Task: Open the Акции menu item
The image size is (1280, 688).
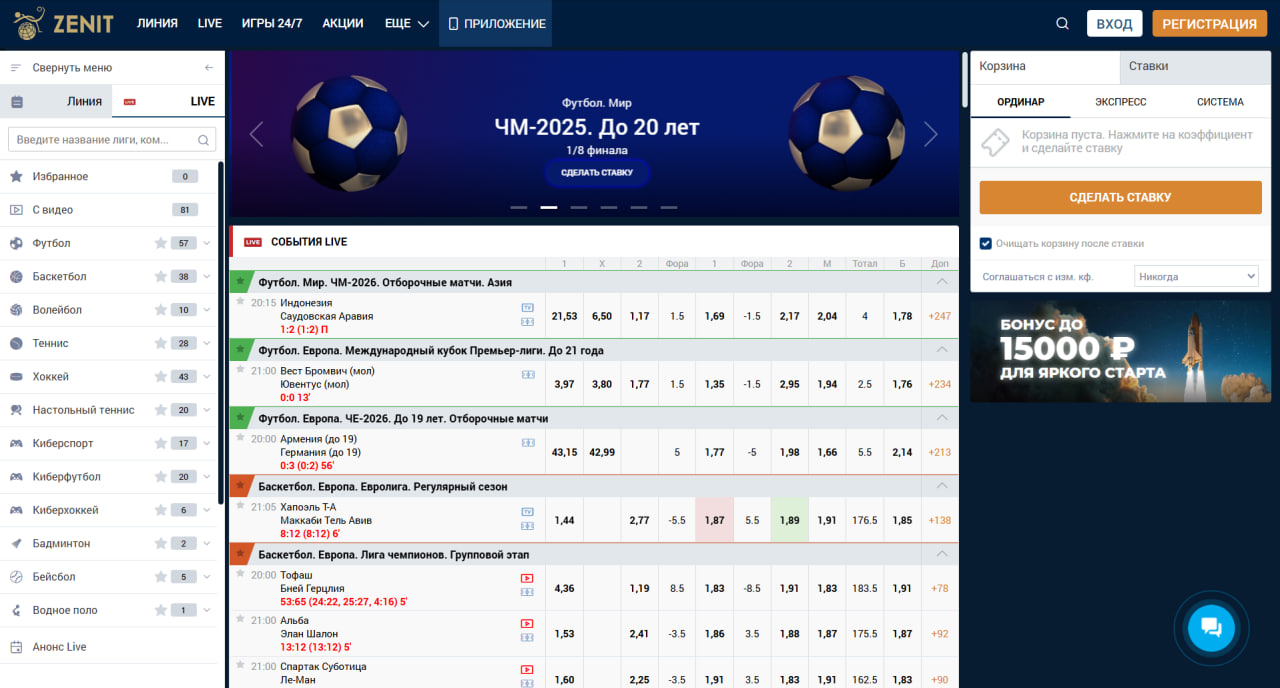Action: 343,23
